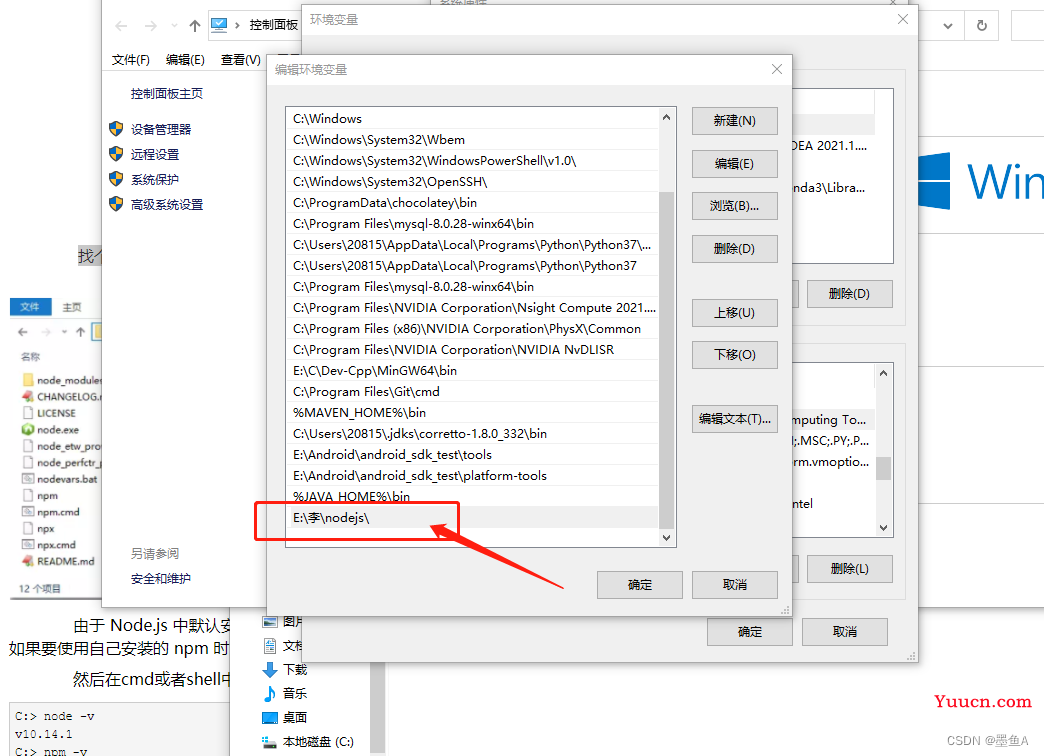Open 设备管理器 in the control panel sidebar
The image size is (1044, 756).
161,129
